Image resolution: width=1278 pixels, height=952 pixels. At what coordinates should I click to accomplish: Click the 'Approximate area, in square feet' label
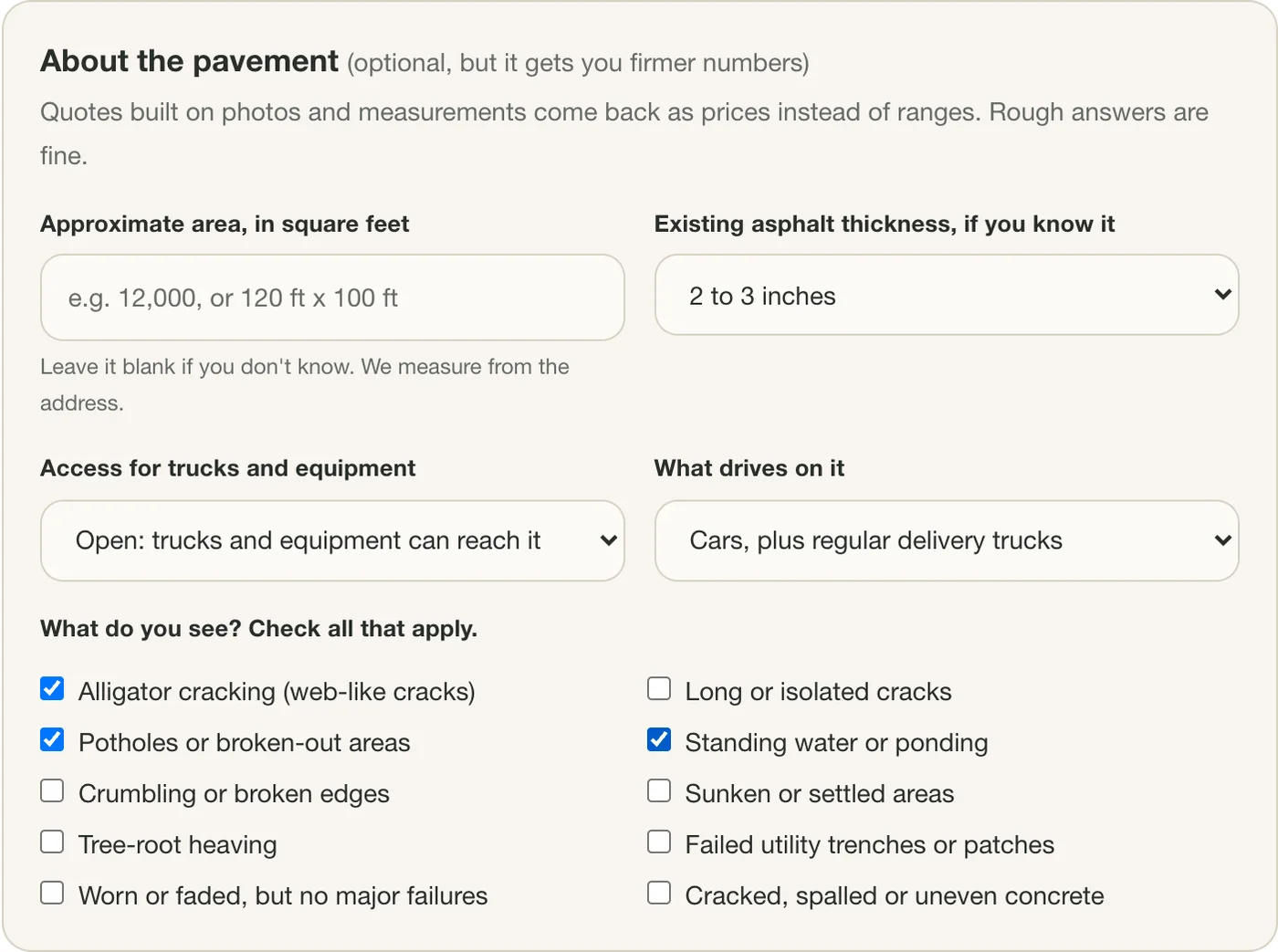(225, 224)
